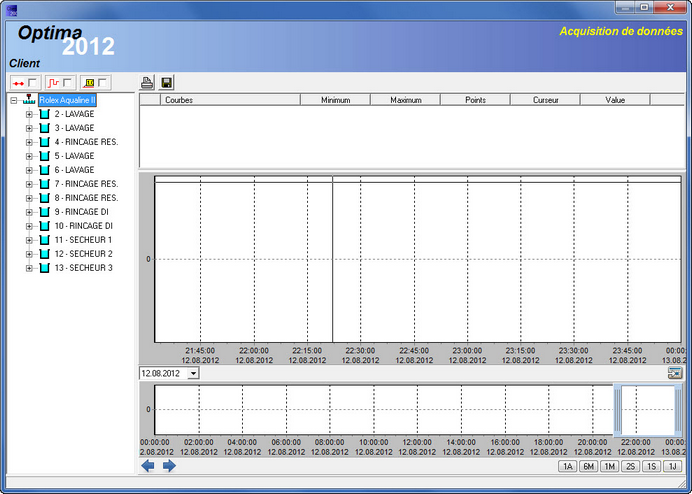Click the Points column header
Screen dimensions: 692x494
click(x=475, y=100)
